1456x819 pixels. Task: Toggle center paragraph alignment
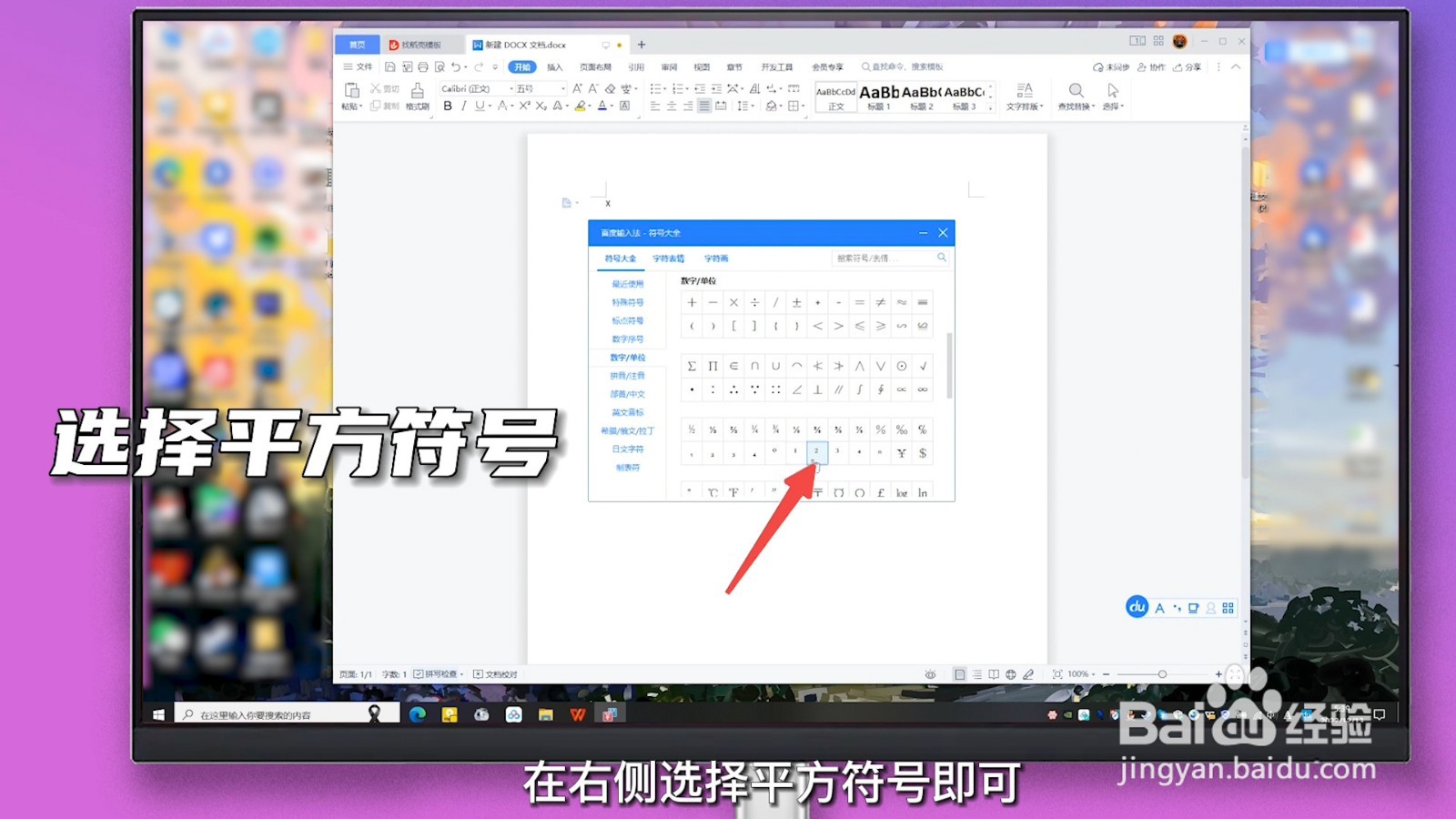pos(670,106)
